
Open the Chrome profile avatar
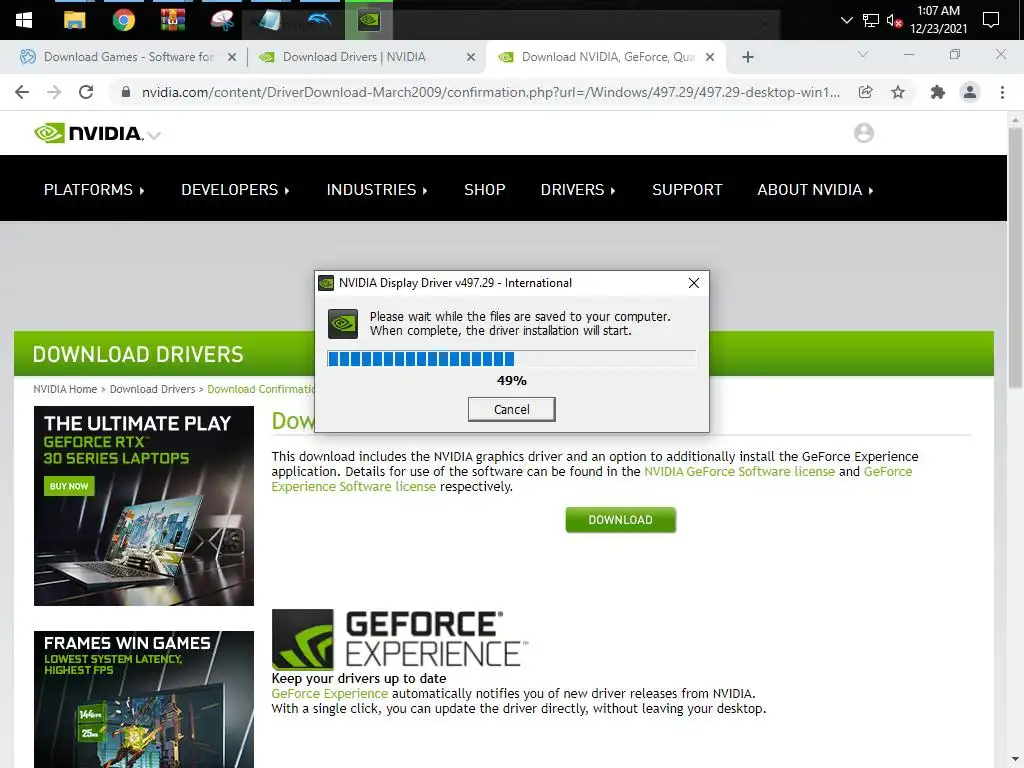click(x=970, y=92)
